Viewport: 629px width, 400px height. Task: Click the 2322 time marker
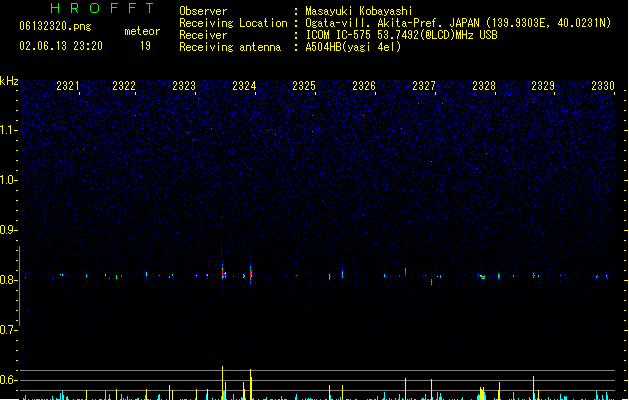pos(124,86)
